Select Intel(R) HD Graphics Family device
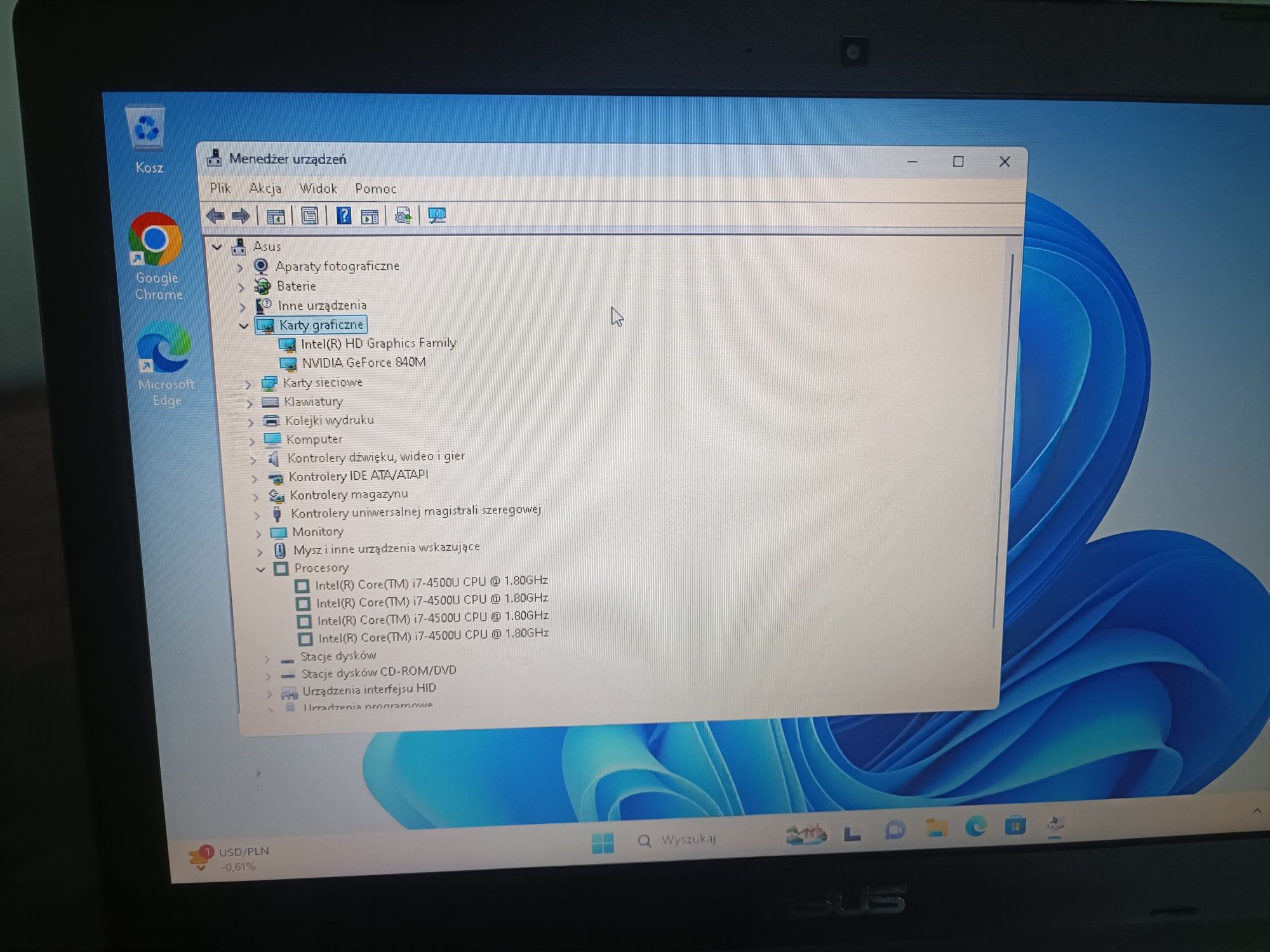This screenshot has width=1270, height=952. click(x=378, y=343)
